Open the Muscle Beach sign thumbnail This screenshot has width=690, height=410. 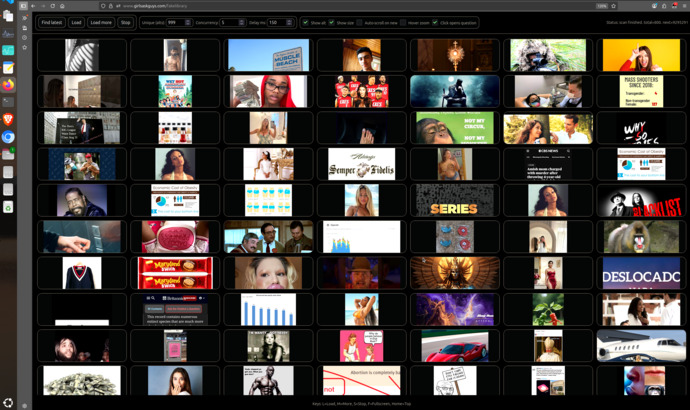pyautogui.click(x=268, y=55)
